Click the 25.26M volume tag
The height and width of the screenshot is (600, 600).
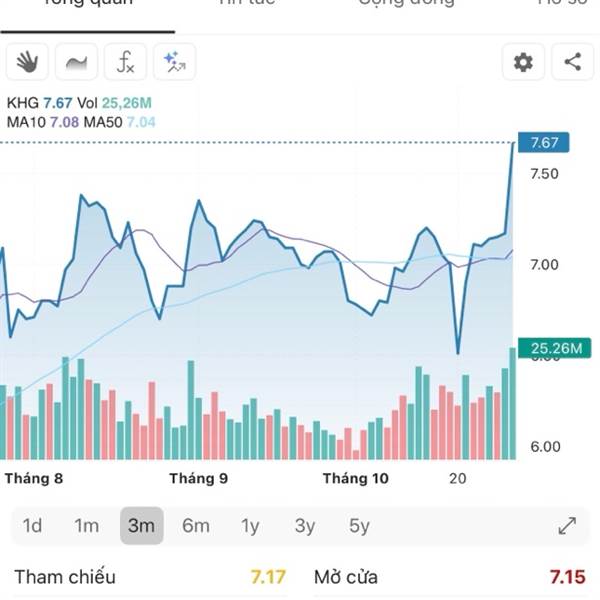[x=556, y=348]
